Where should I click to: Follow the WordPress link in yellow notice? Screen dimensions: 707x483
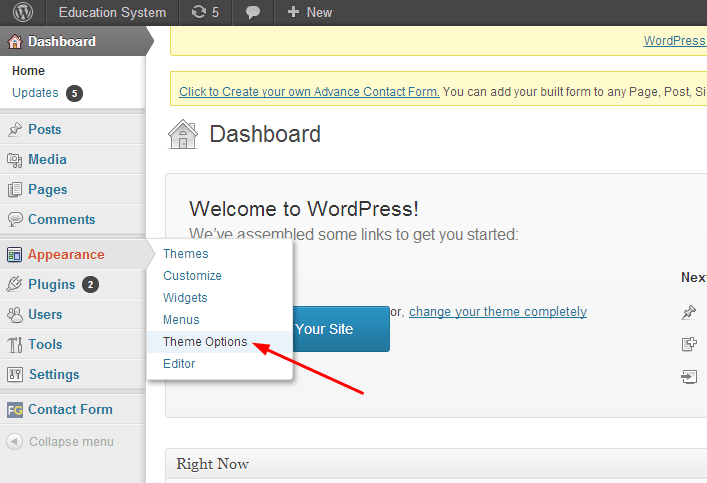[675, 41]
